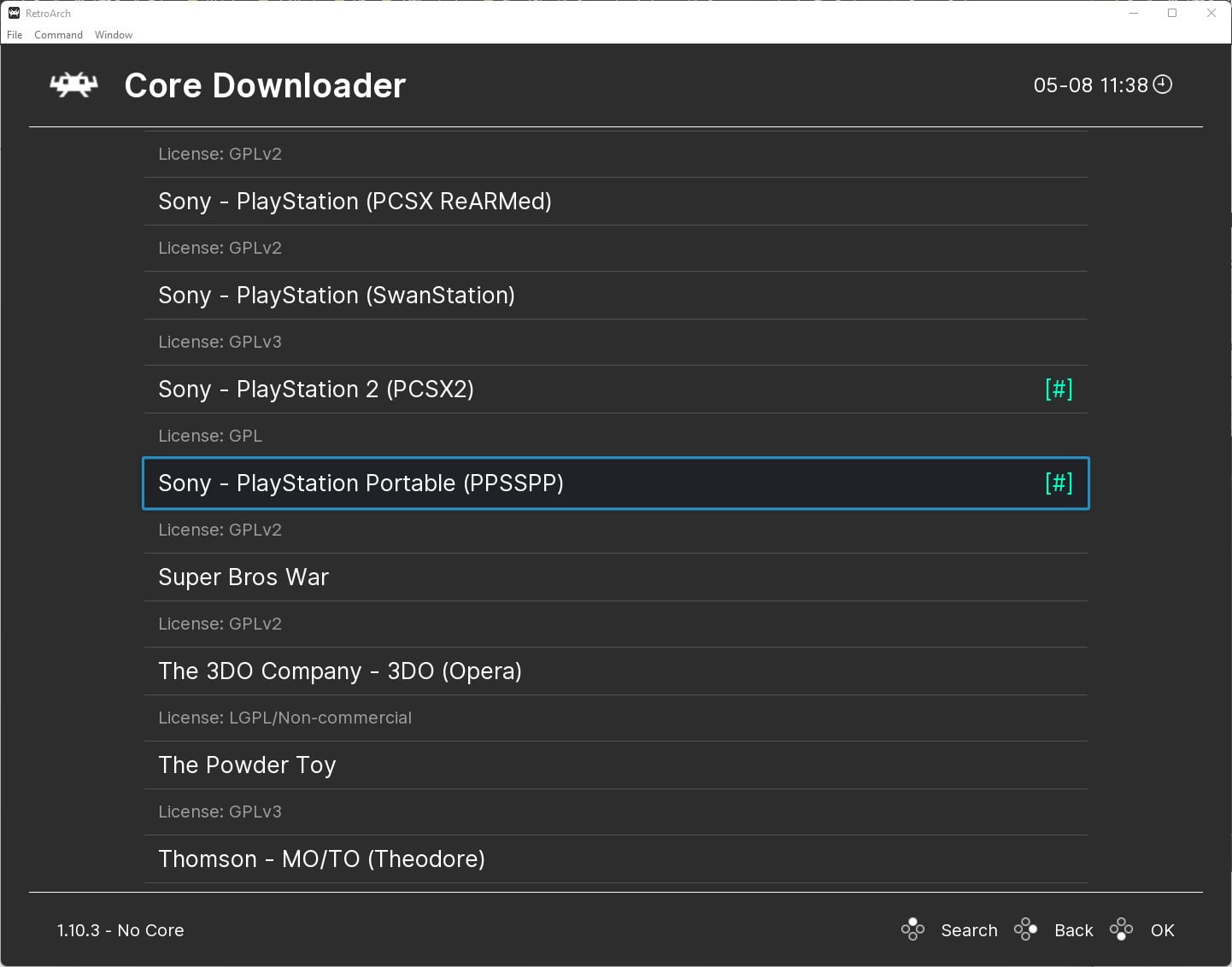The width and height of the screenshot is (1232, 967).
Task: Click the gamepad icon next to Search
Action: (912, 929)
